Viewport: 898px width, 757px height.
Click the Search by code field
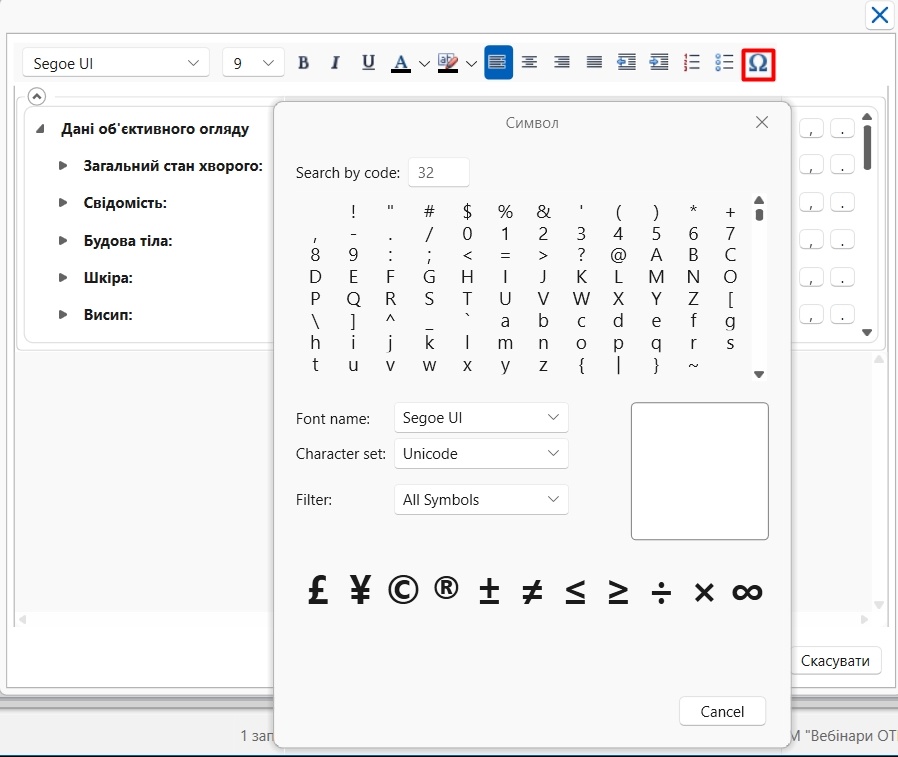pyautogui.click(x=439, y=172)
